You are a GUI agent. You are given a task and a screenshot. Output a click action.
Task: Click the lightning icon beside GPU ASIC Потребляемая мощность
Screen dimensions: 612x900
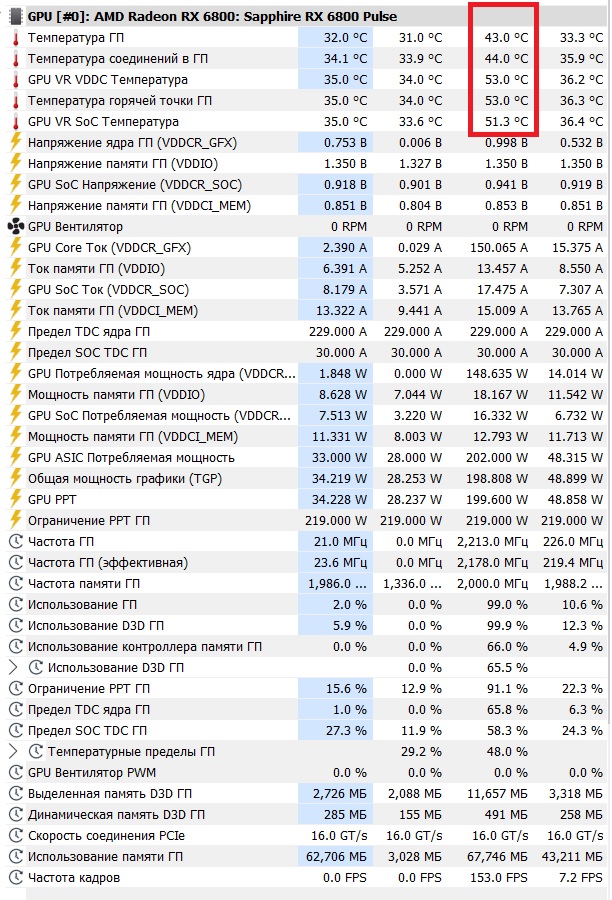[x=15, y=458]
